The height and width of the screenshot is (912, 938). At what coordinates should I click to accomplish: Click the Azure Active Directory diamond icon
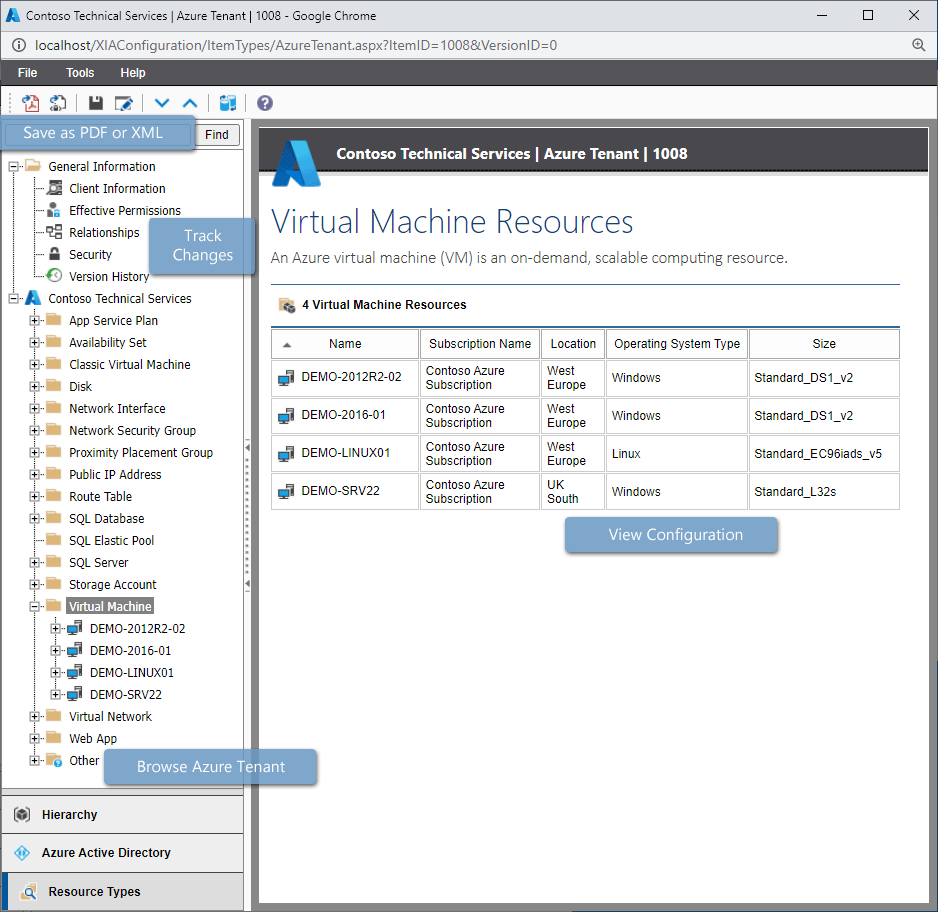click(x=22, y=853)
